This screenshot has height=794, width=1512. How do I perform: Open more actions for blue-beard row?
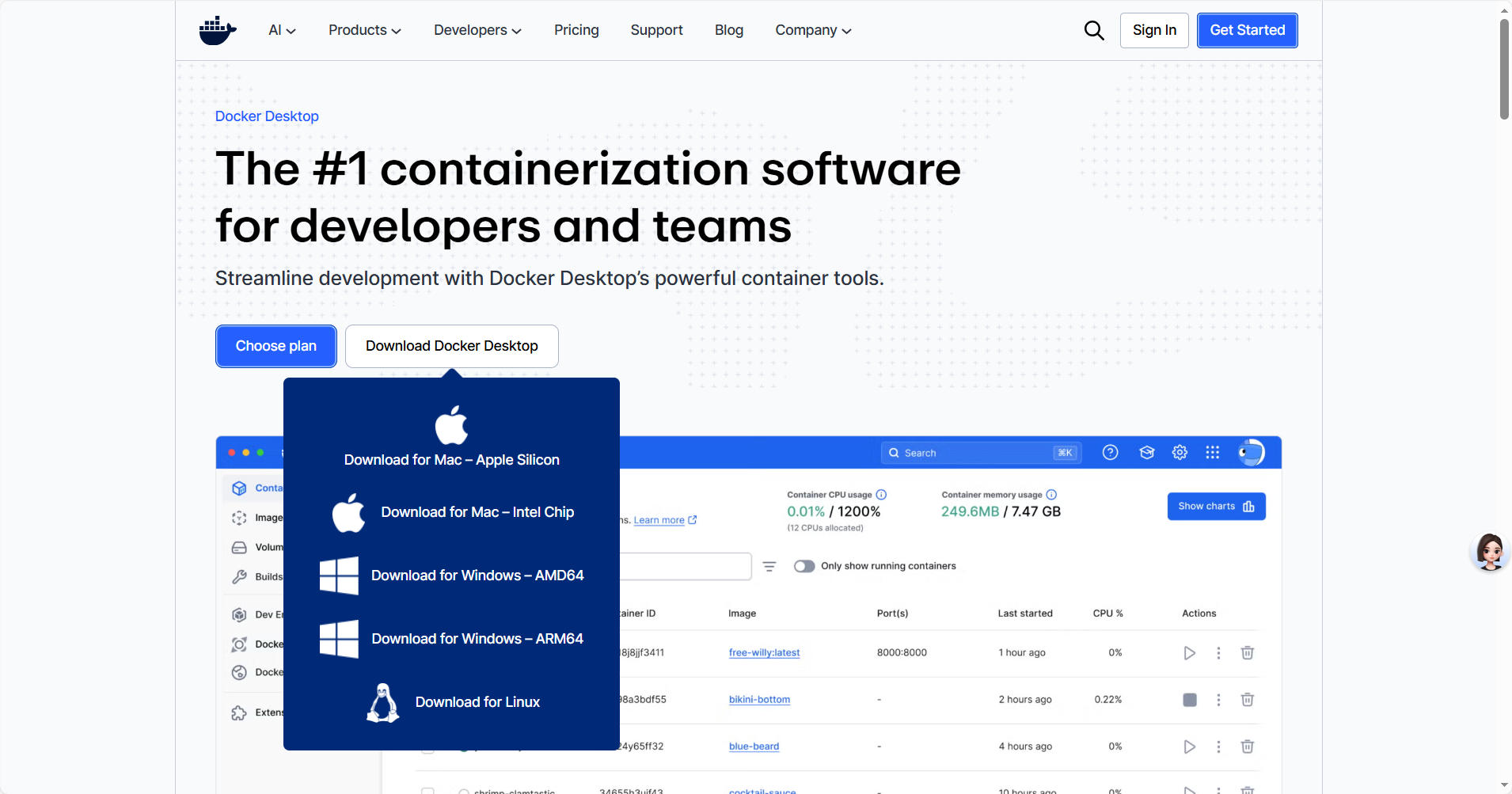pos(1218,747)
